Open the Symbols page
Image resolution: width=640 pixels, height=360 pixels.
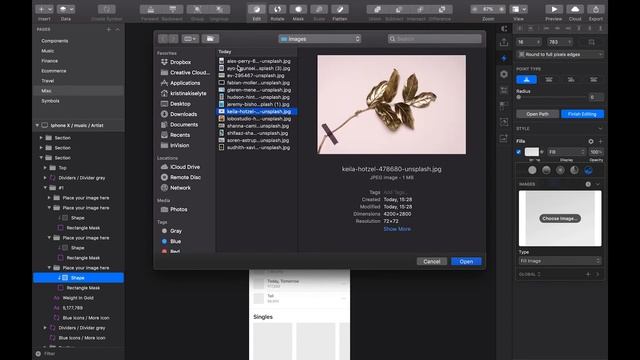coord(50,101)
